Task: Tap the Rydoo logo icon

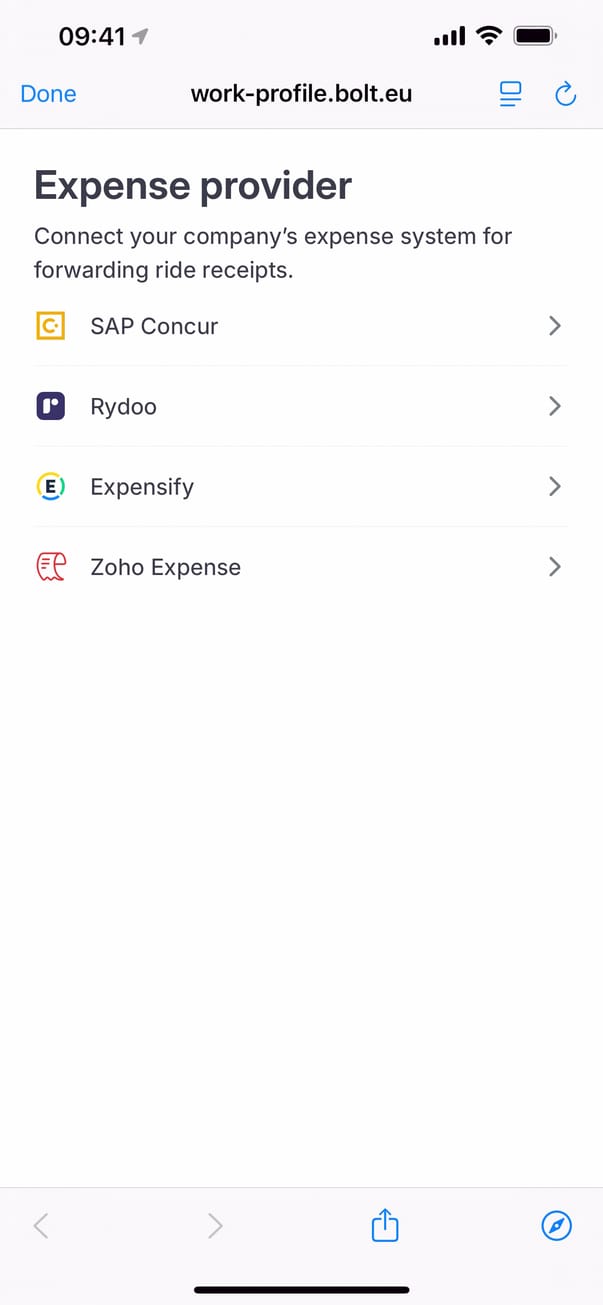Action: click(50, 407)
